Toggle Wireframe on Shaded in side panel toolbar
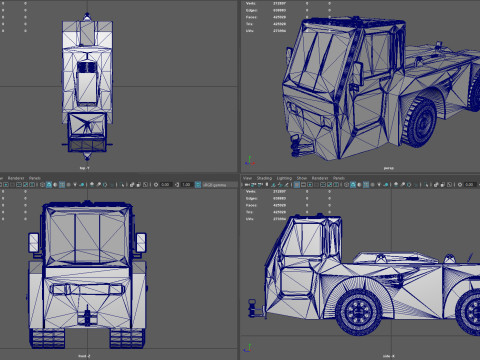Image resolution: width=480 pixels, height=360 pixels. [x=366, y=185]
